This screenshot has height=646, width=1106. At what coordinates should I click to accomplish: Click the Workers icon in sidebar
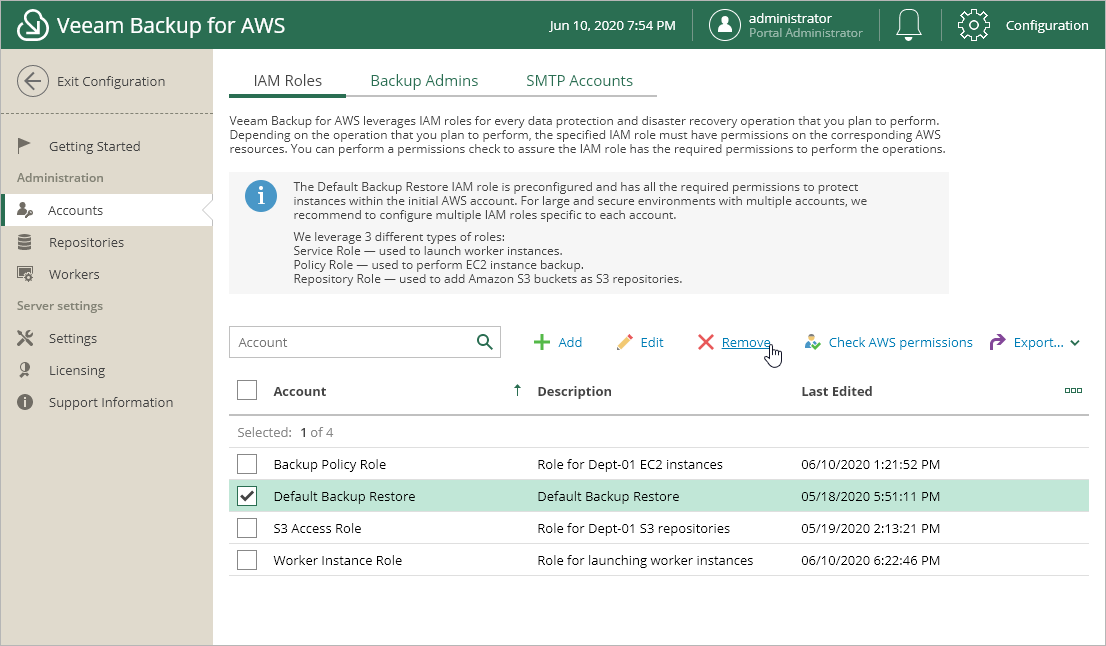tap(25, 274)
